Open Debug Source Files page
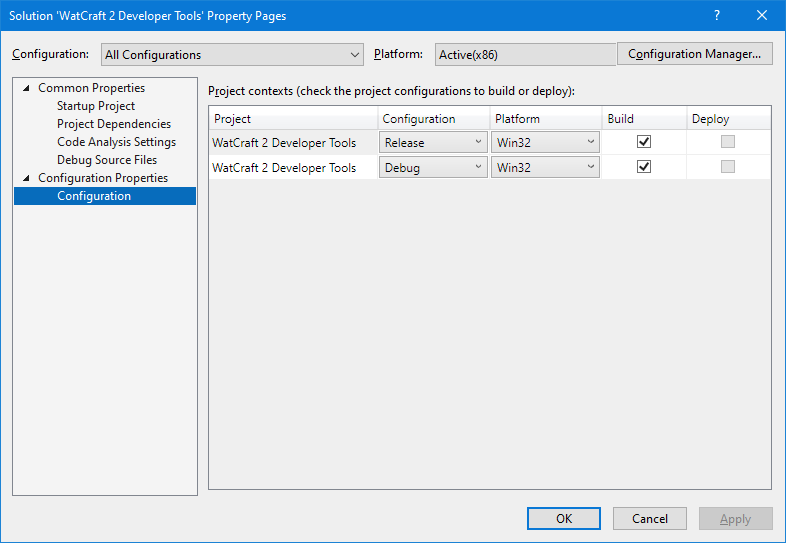This screenshot has height=543, width=786. coord(107,160)
